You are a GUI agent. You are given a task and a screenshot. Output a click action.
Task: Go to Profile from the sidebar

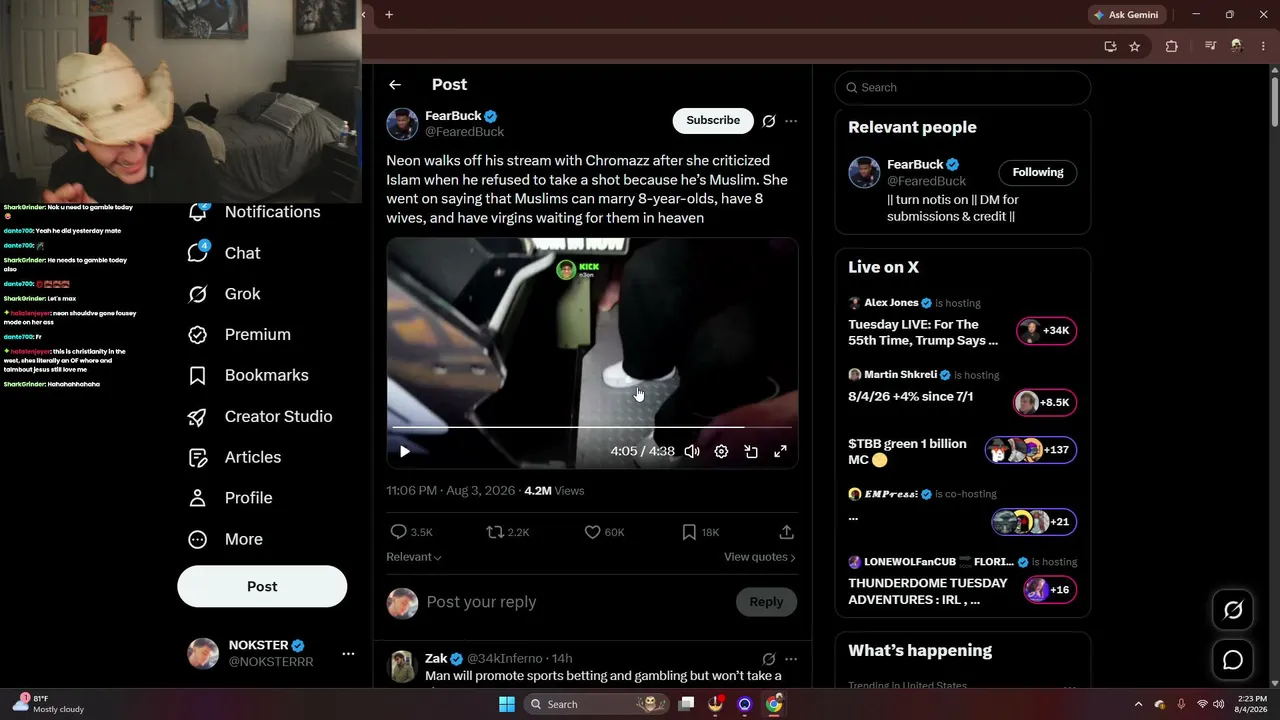231,498
